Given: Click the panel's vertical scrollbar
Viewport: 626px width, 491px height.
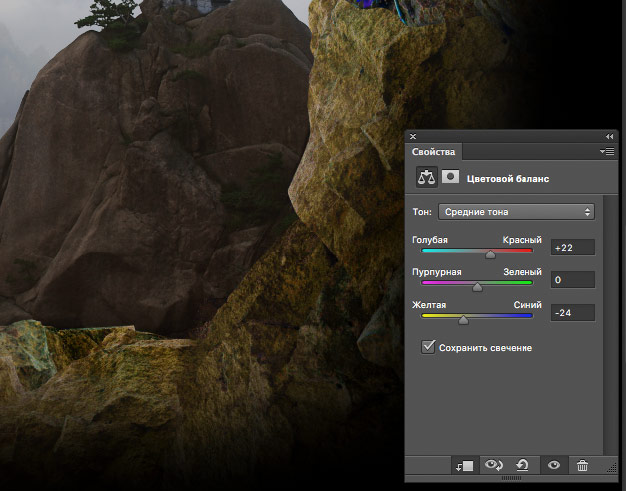Looking at the screenshot, I should click(610, 324).
